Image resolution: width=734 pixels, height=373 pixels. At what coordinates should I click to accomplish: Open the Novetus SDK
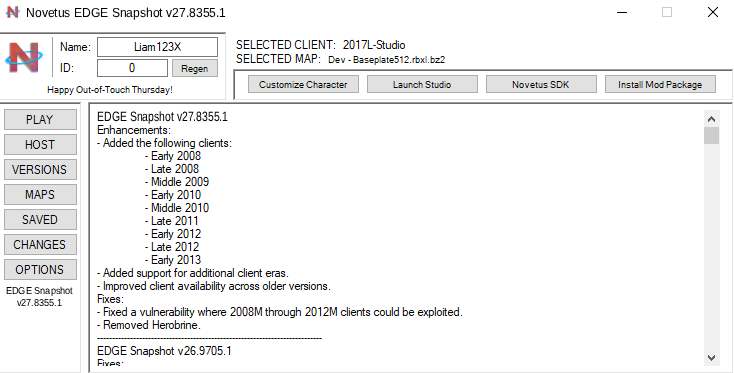pyautogui.click(x=541, y=85)
